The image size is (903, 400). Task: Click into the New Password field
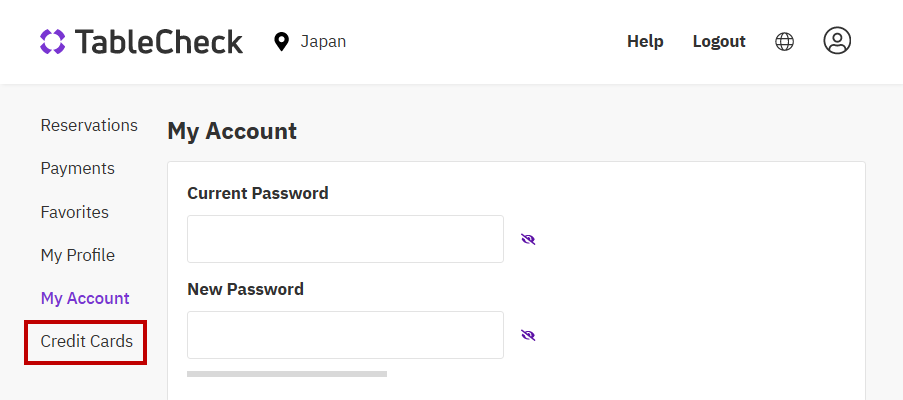pyautogui.click(x=345, y=335)
